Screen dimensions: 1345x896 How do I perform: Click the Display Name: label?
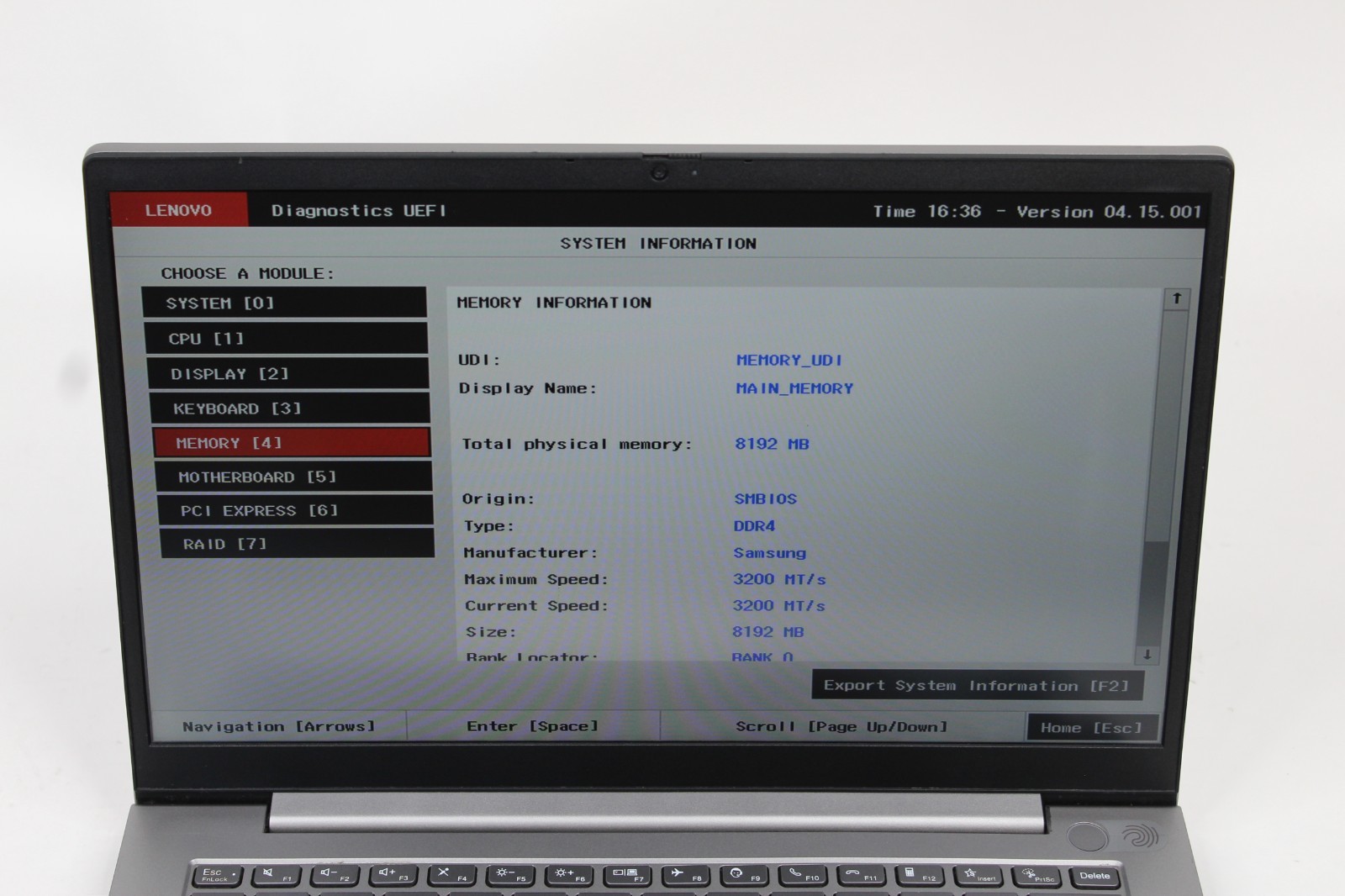point(528,388)
